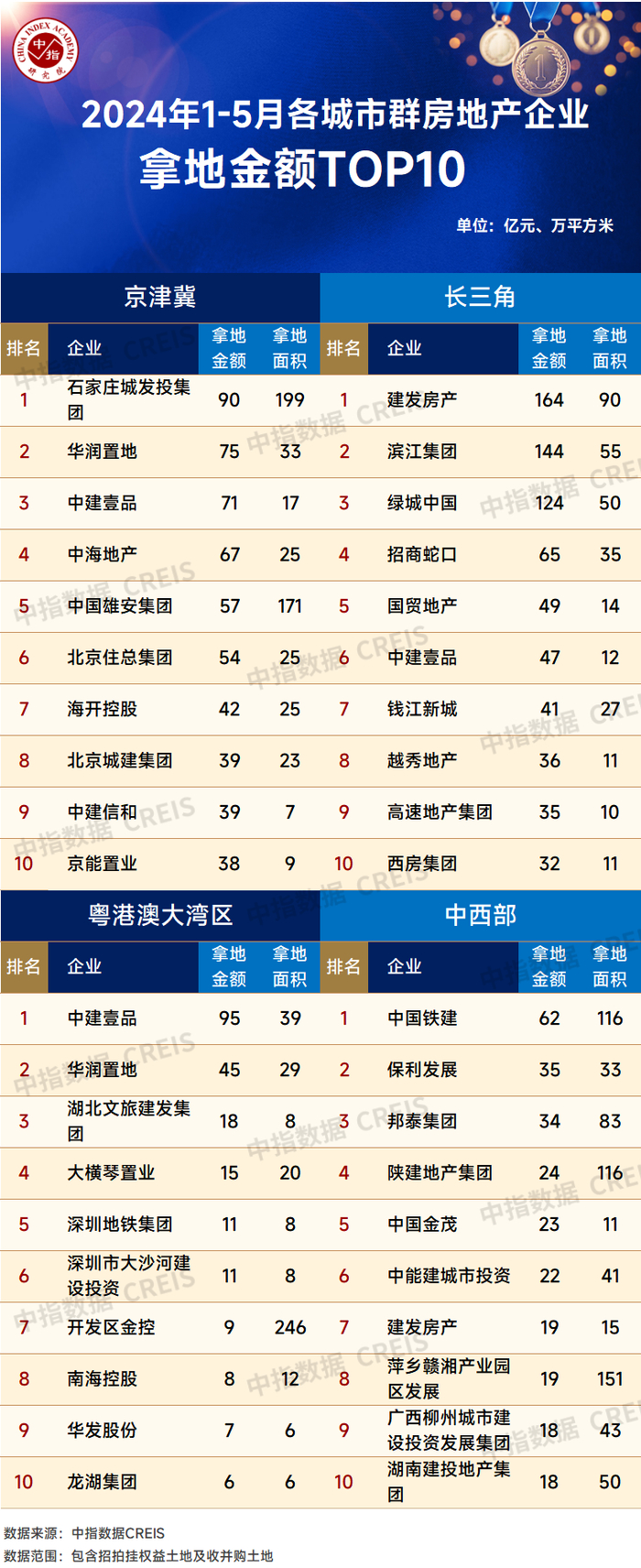Click 京能置业 company name
641x1568 pixels.
[102, 864]
